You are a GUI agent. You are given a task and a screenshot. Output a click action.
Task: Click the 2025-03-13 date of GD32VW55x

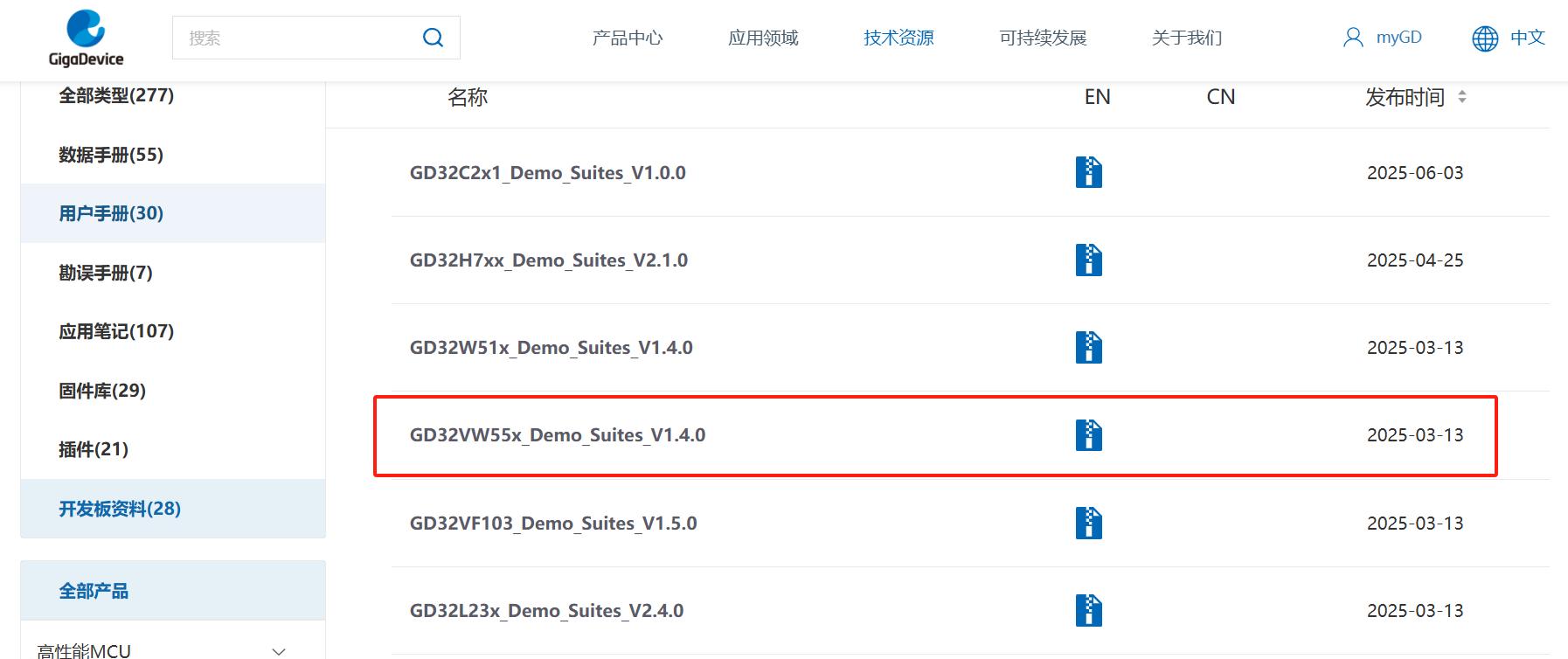pos(1415,435)
